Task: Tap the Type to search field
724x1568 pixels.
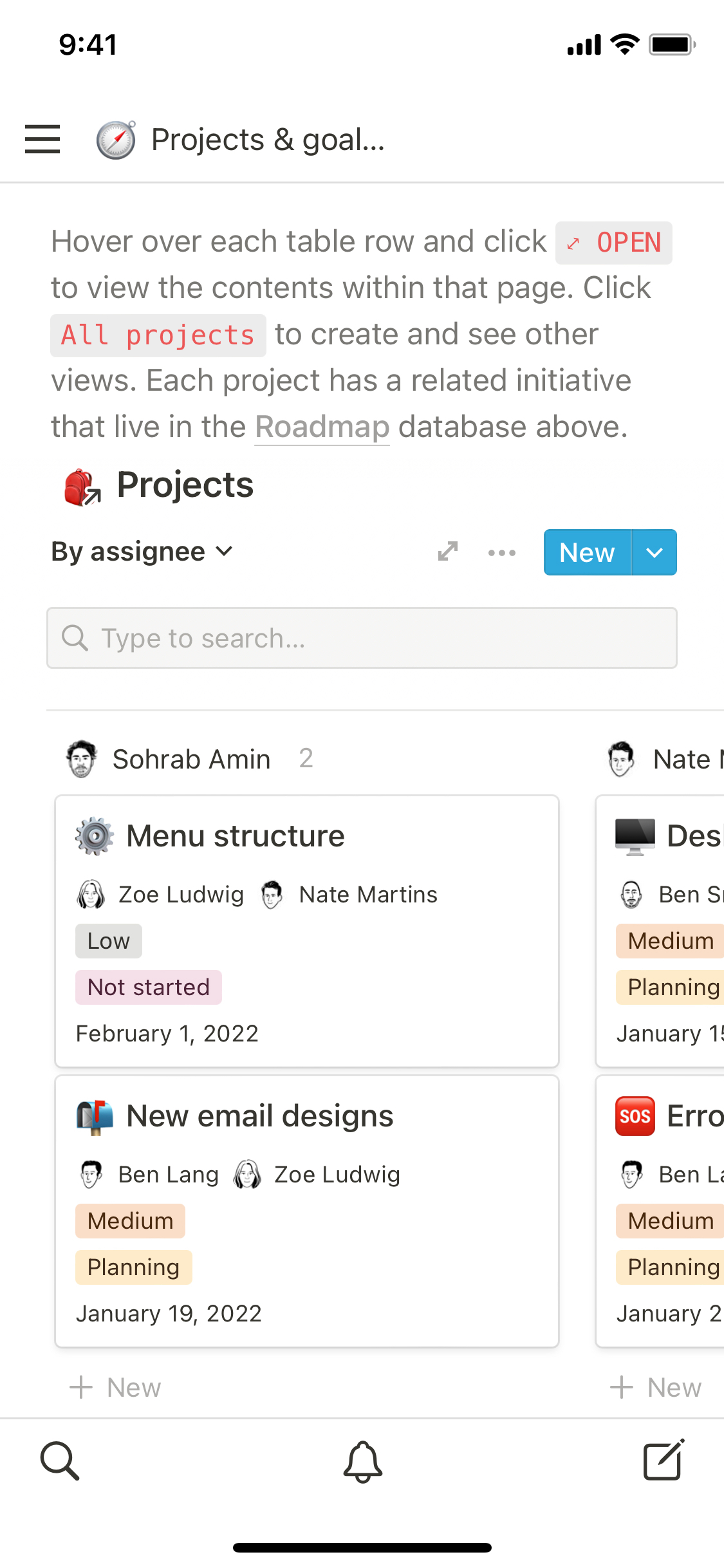Action: pyautogui.click(x=362, y=638)
